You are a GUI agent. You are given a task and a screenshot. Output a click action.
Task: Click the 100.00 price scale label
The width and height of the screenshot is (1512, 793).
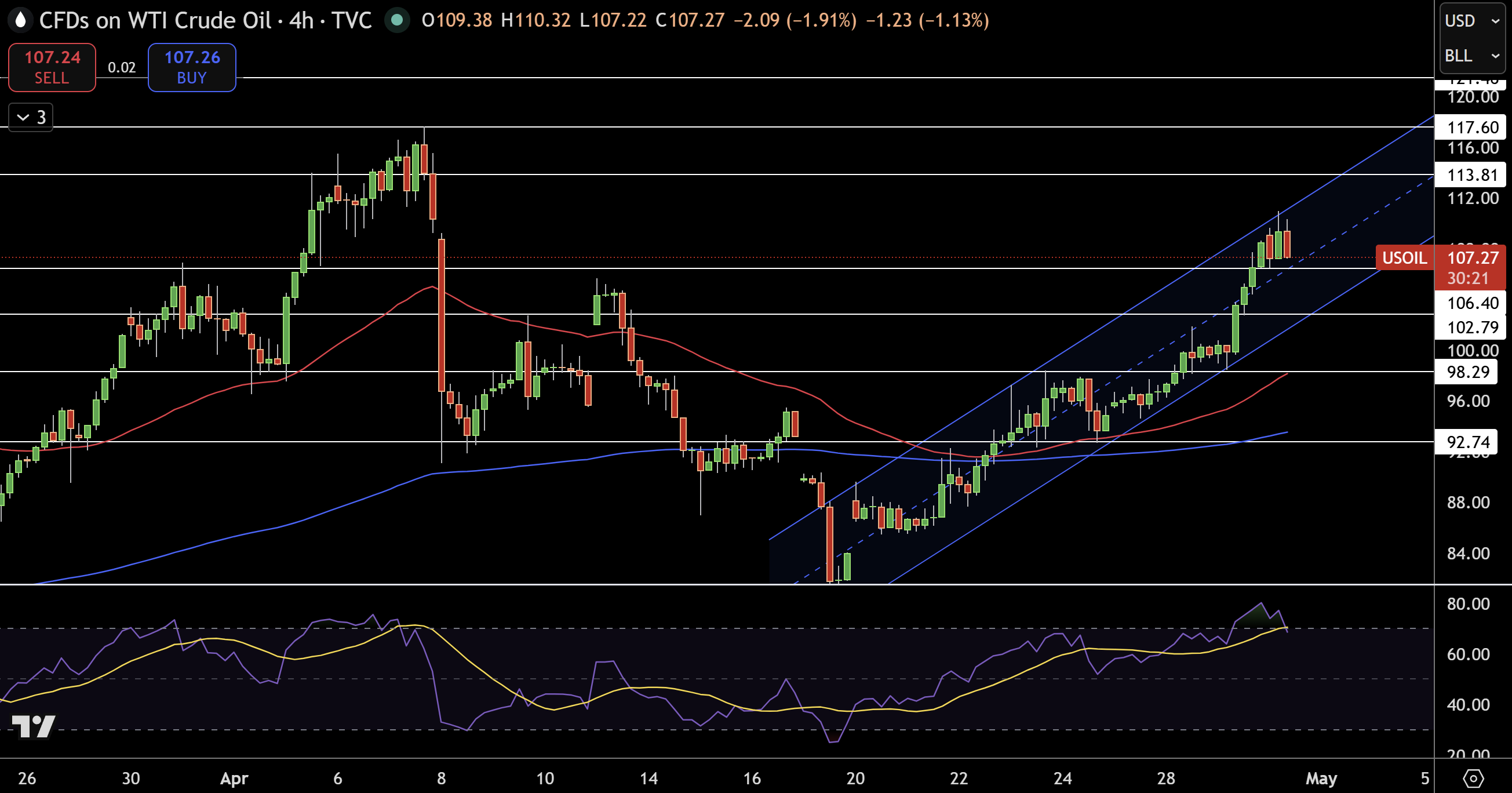tap(1473, 351)
